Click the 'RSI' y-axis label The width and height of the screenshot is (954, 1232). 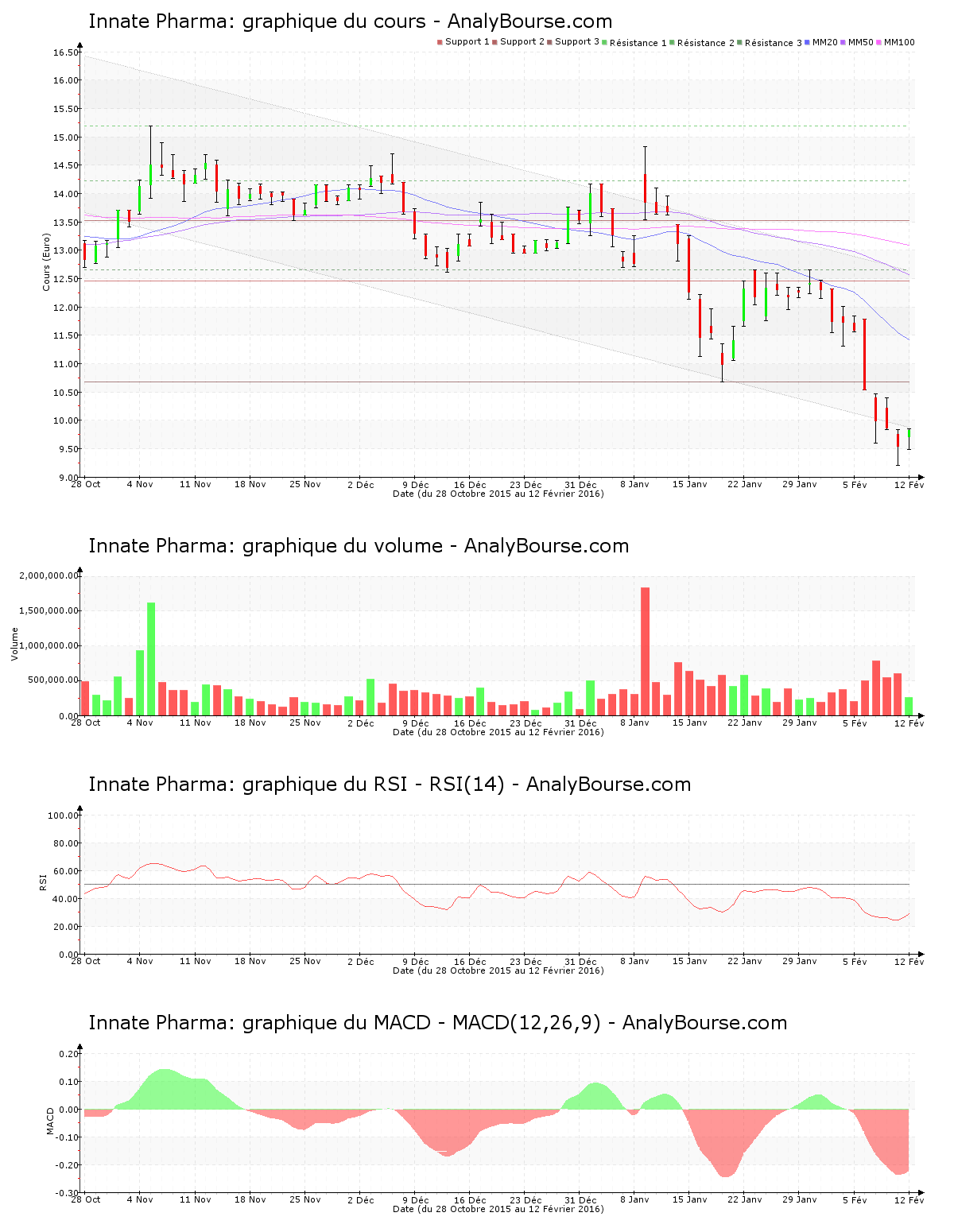click(43, 882)
